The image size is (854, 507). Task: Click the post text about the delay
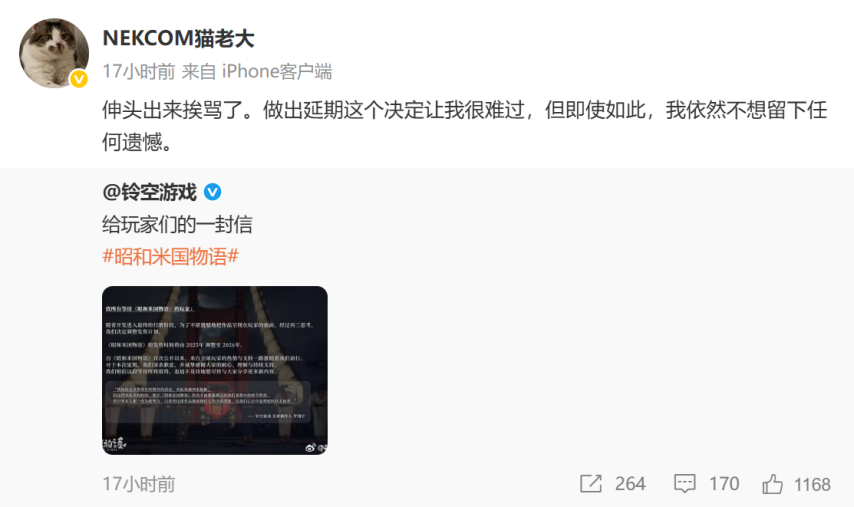coord(465,126)
